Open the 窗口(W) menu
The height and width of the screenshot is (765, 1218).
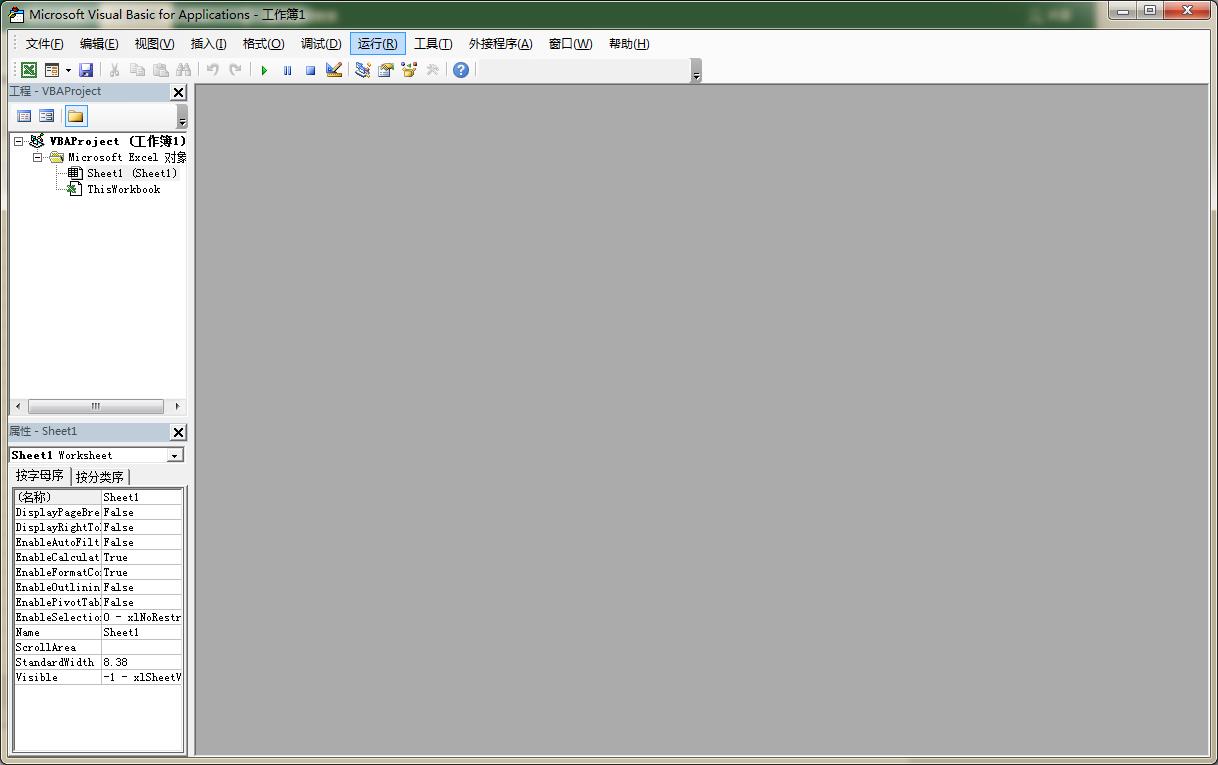point(570,44)
